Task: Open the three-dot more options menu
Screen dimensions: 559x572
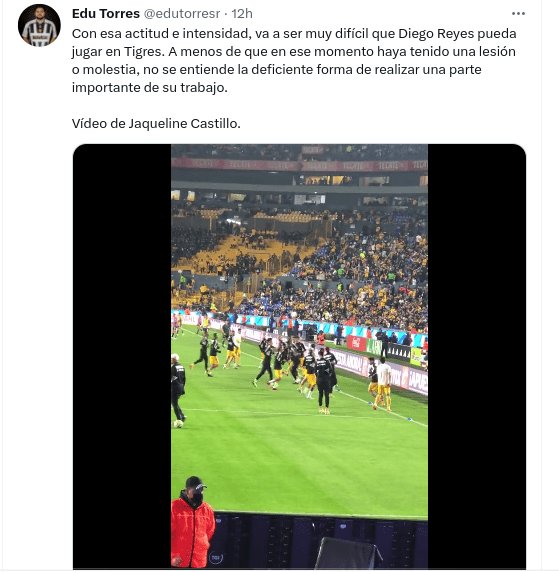Action: [x=518, y=14]
